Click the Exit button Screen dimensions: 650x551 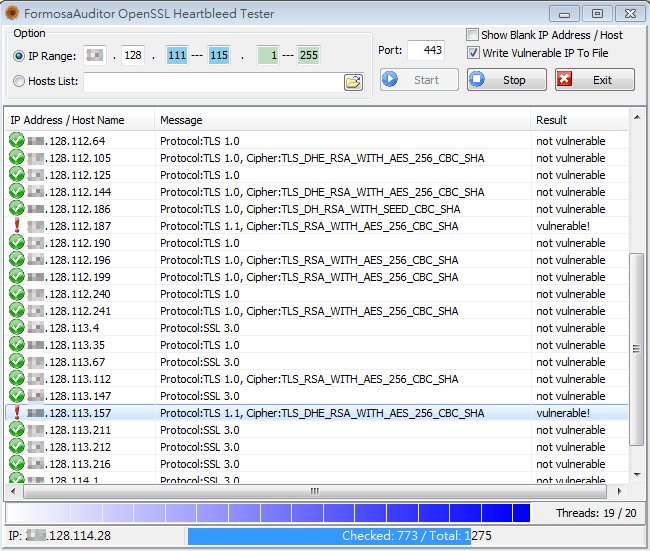pyautogui.click(x=595, y=80)
